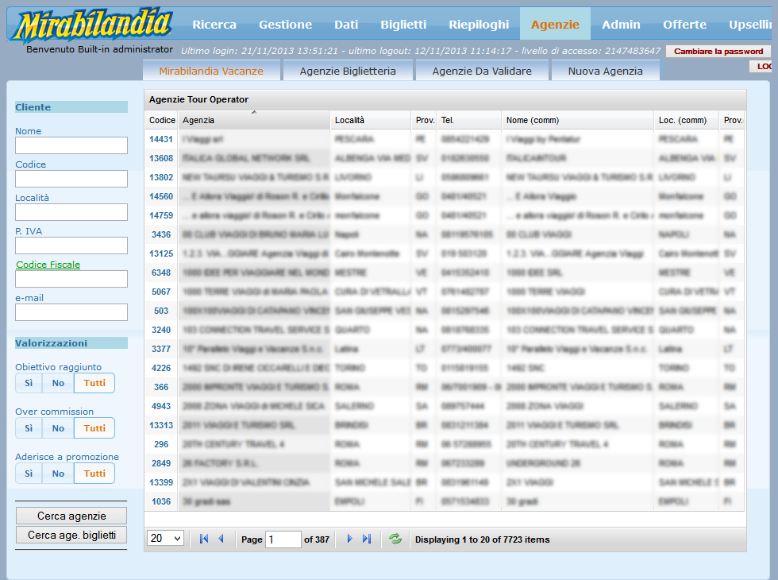The height and width of the screenshot is (580, 778).
Task: Focus the P. IVA input field
Action: pos(71,246)
